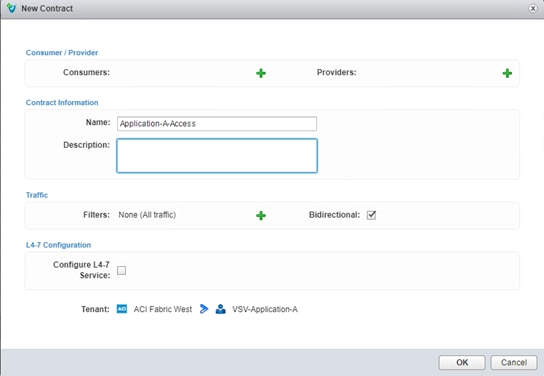Image resolution: width=544 pixels, height=376 pixels.
Task: Click the Traffic section heading
Action: (x=37, y=195)
